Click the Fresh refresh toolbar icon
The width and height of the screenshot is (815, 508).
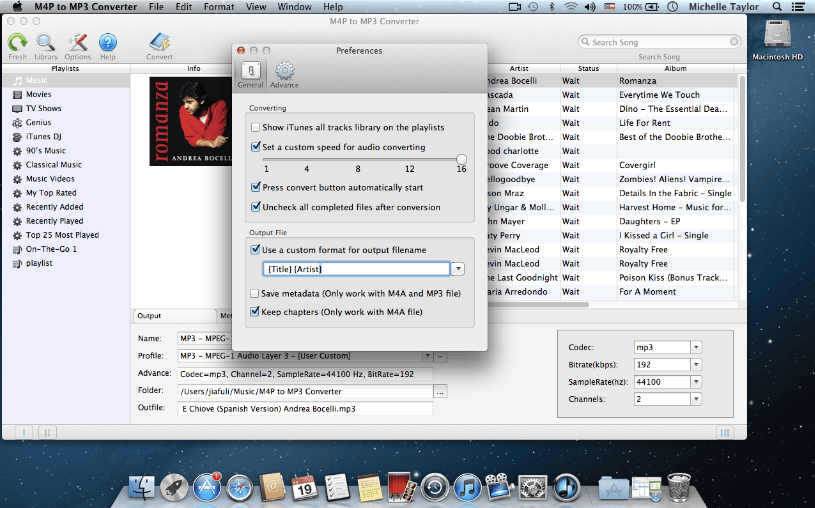pos(17,43)
